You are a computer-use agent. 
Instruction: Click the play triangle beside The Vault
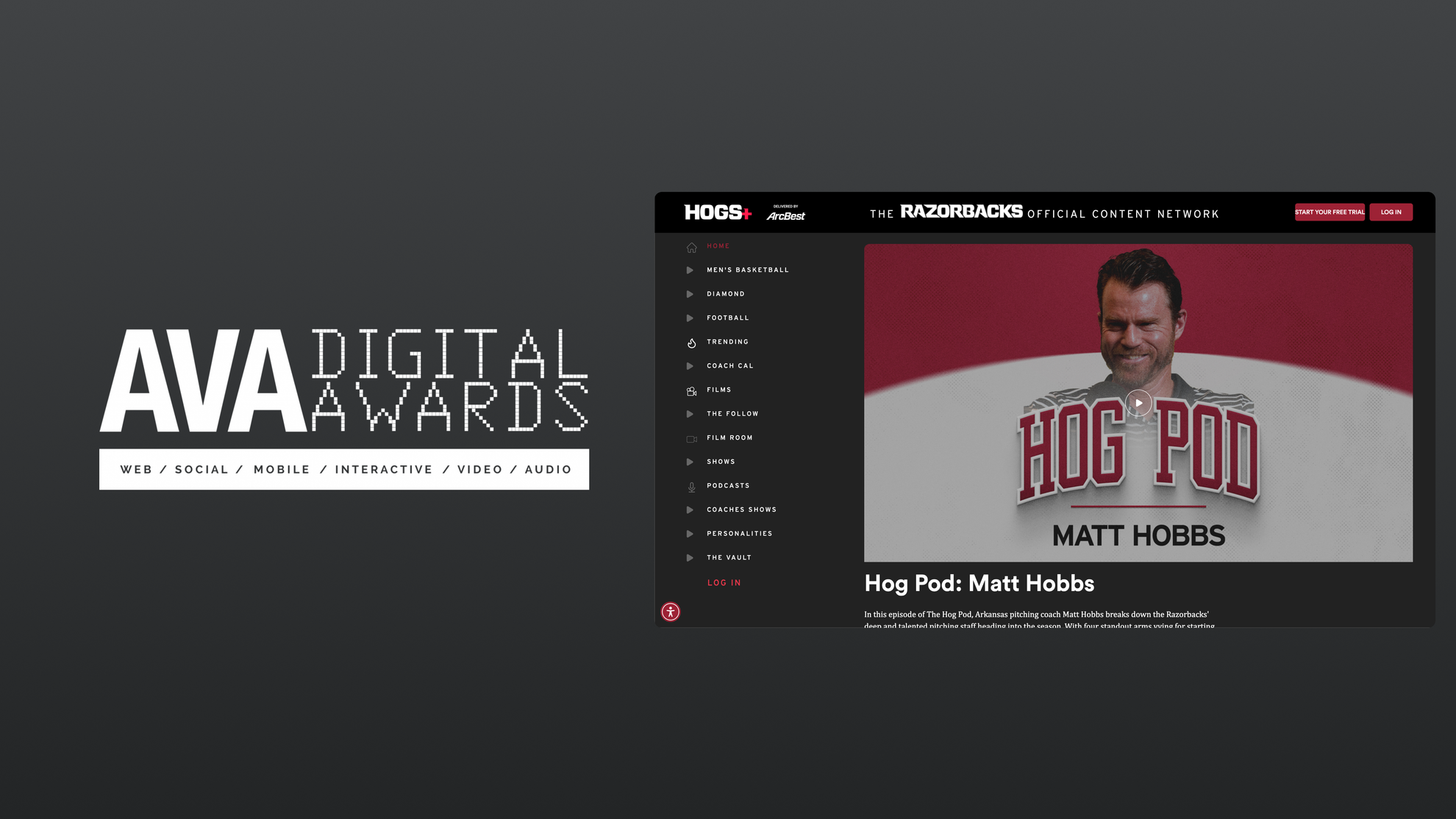click(x=690, y=558)
